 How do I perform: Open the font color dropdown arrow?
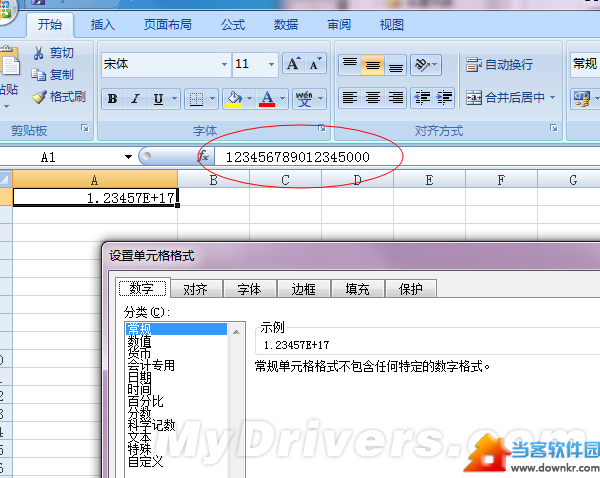(283, 99)
